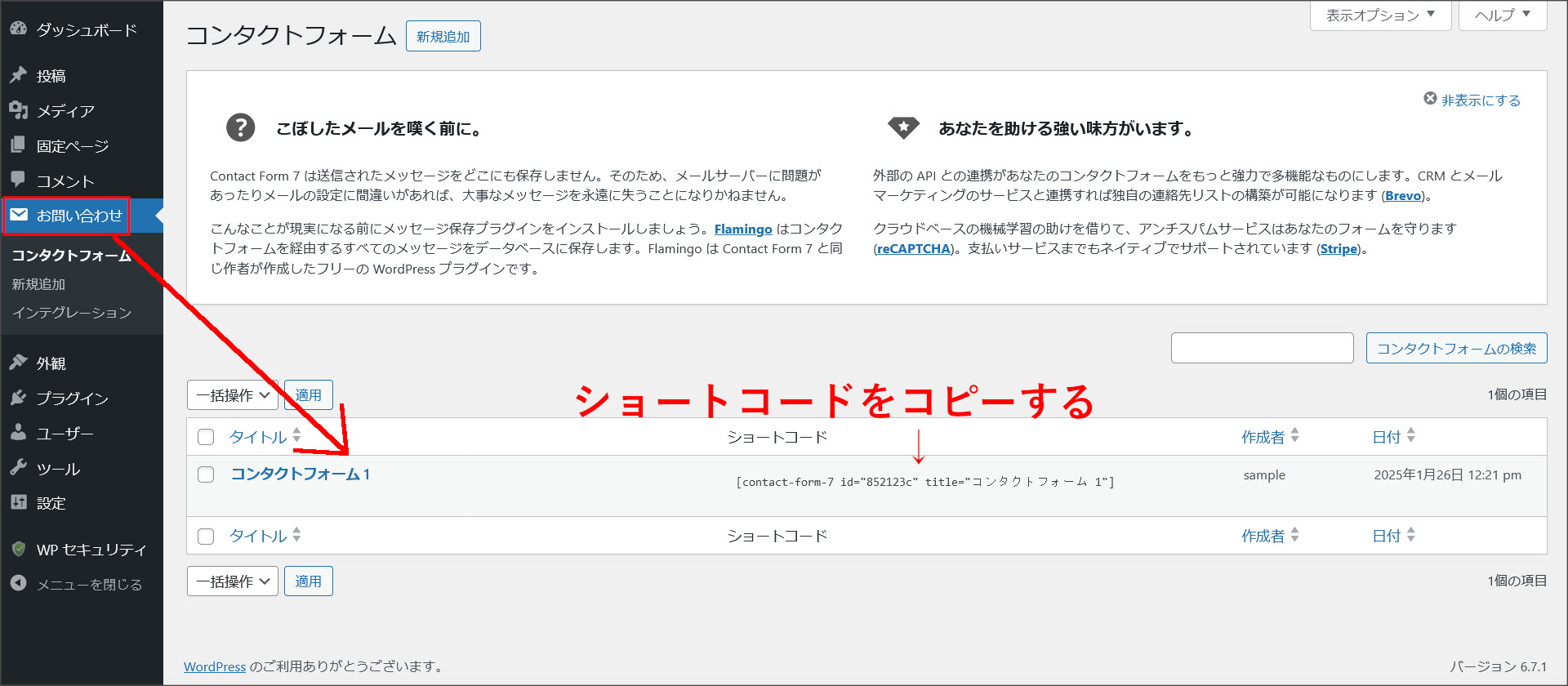Click sort arrows beside bottom 日付 footer
The image size is (1568, 686).
(x=1410, y=535)
